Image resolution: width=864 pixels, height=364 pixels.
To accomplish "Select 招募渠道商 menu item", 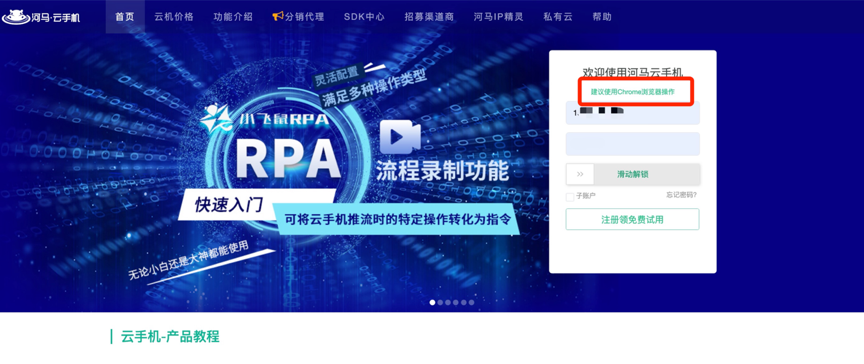I will tap(429, 17).
